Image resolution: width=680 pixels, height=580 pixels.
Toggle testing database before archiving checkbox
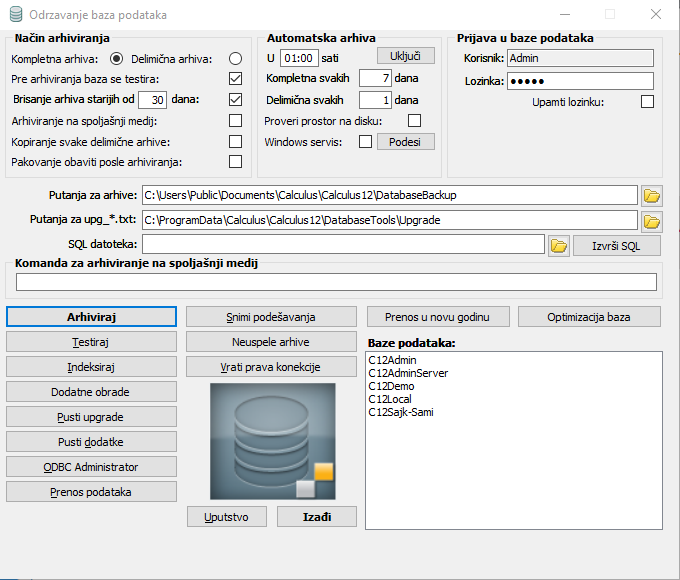point(235,79)
